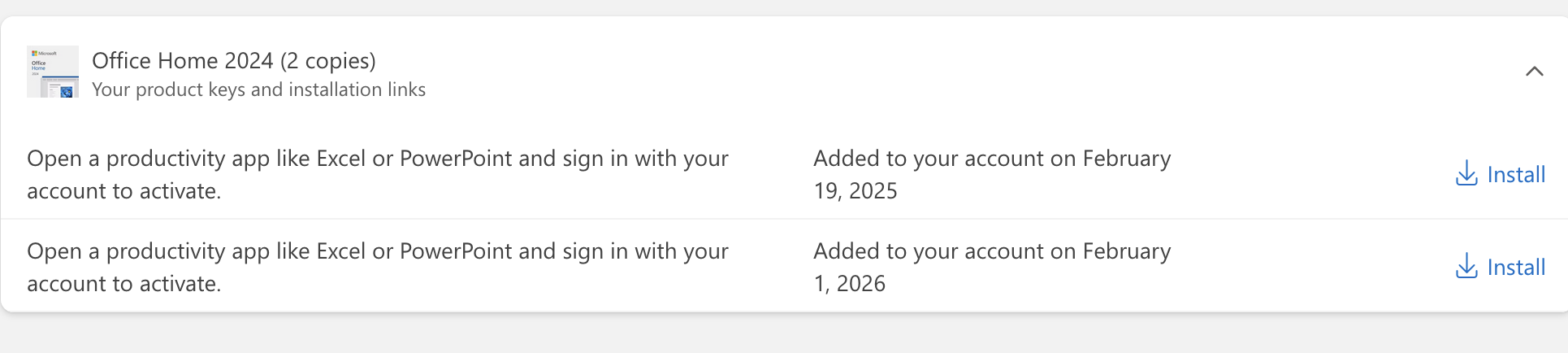Click the download icon for February 19, 2025 copy

click(x=1466, y=174)
